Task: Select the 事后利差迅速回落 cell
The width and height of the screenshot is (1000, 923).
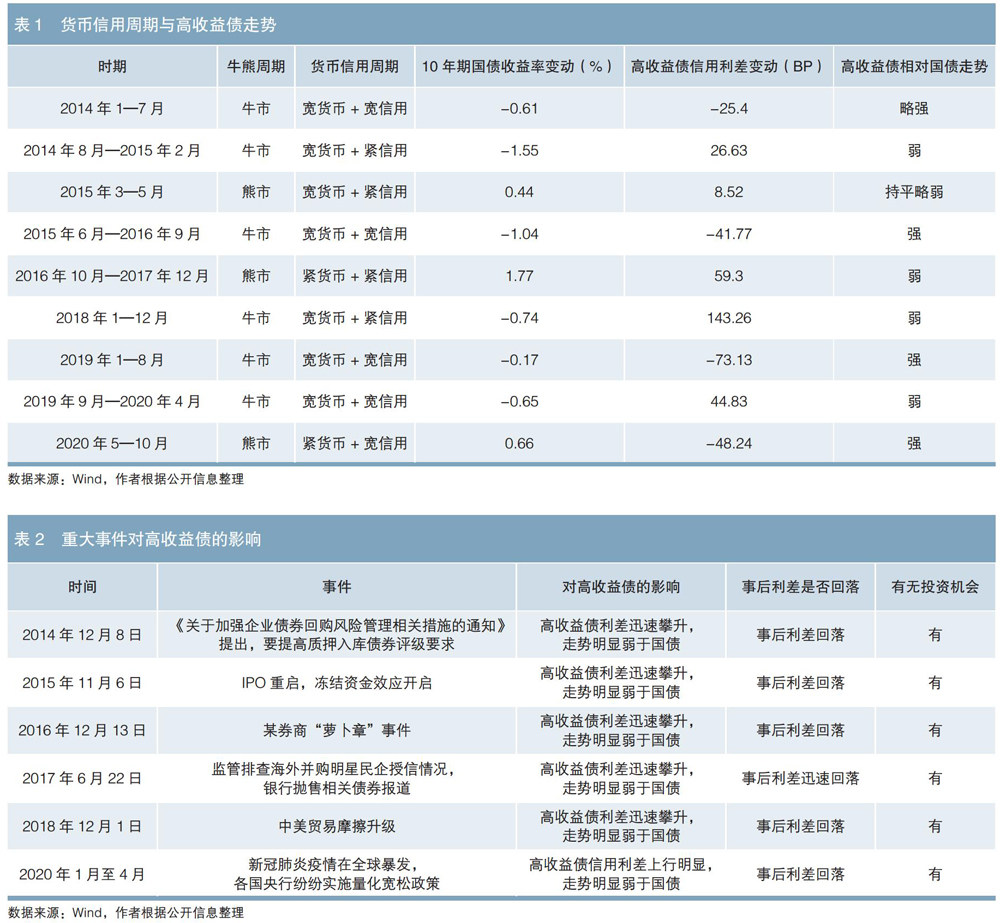Action: tap(800, 778)
